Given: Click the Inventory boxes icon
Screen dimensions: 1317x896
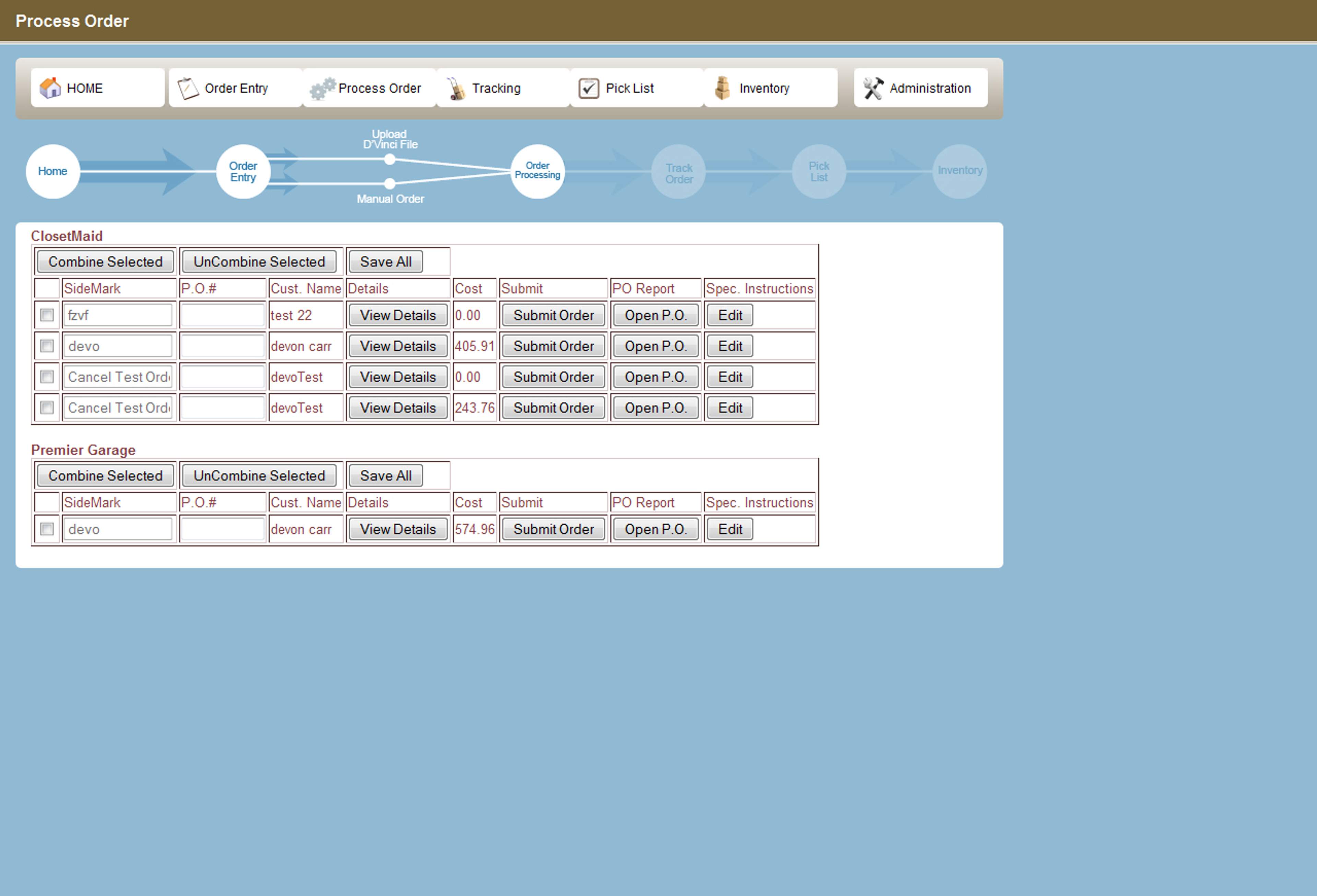Looking at the screenshot, I should (722, 88).
